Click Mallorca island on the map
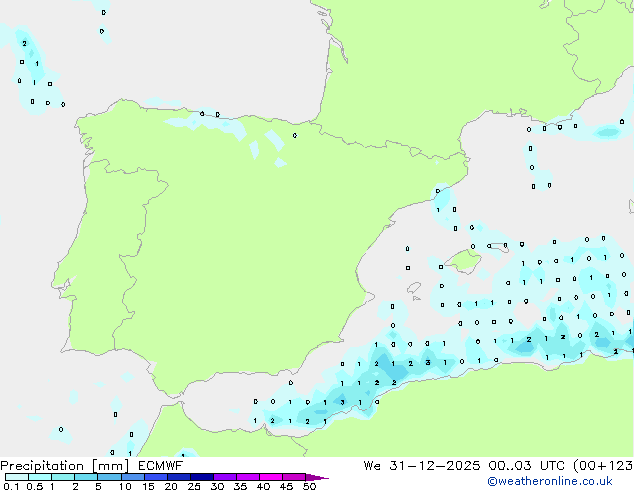The width and height of the screenshot is (634, 490). (x=464, y=261)
